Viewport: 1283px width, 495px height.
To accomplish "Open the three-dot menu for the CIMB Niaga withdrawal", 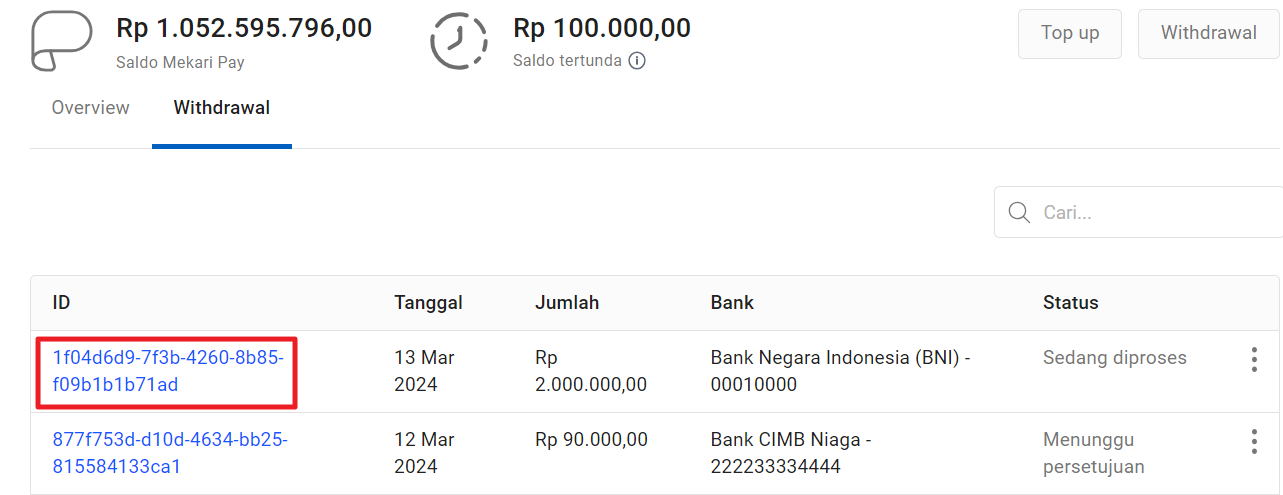I will pos(1253,441).
